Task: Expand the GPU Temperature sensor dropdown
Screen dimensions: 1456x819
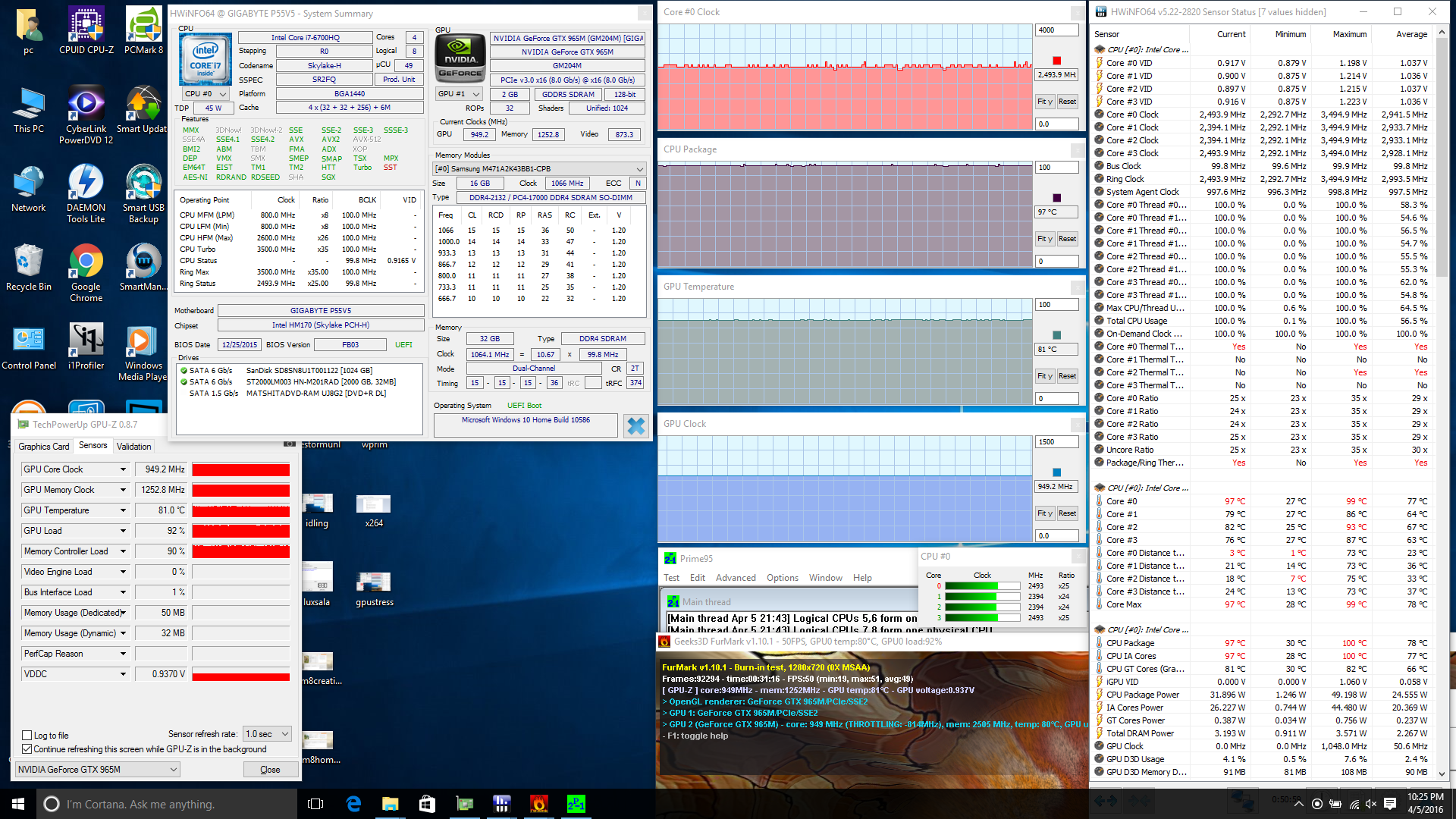Action: [x=123, y=510]
